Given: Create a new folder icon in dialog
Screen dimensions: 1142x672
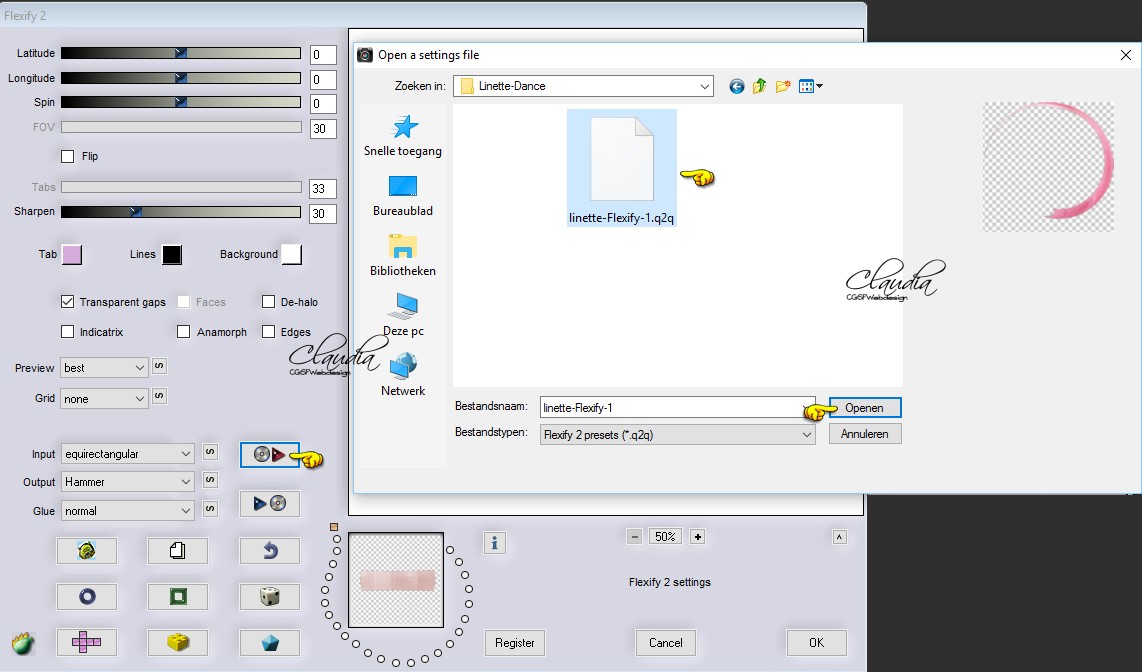Looking at the screenshot, I should [x=783, y=86].
